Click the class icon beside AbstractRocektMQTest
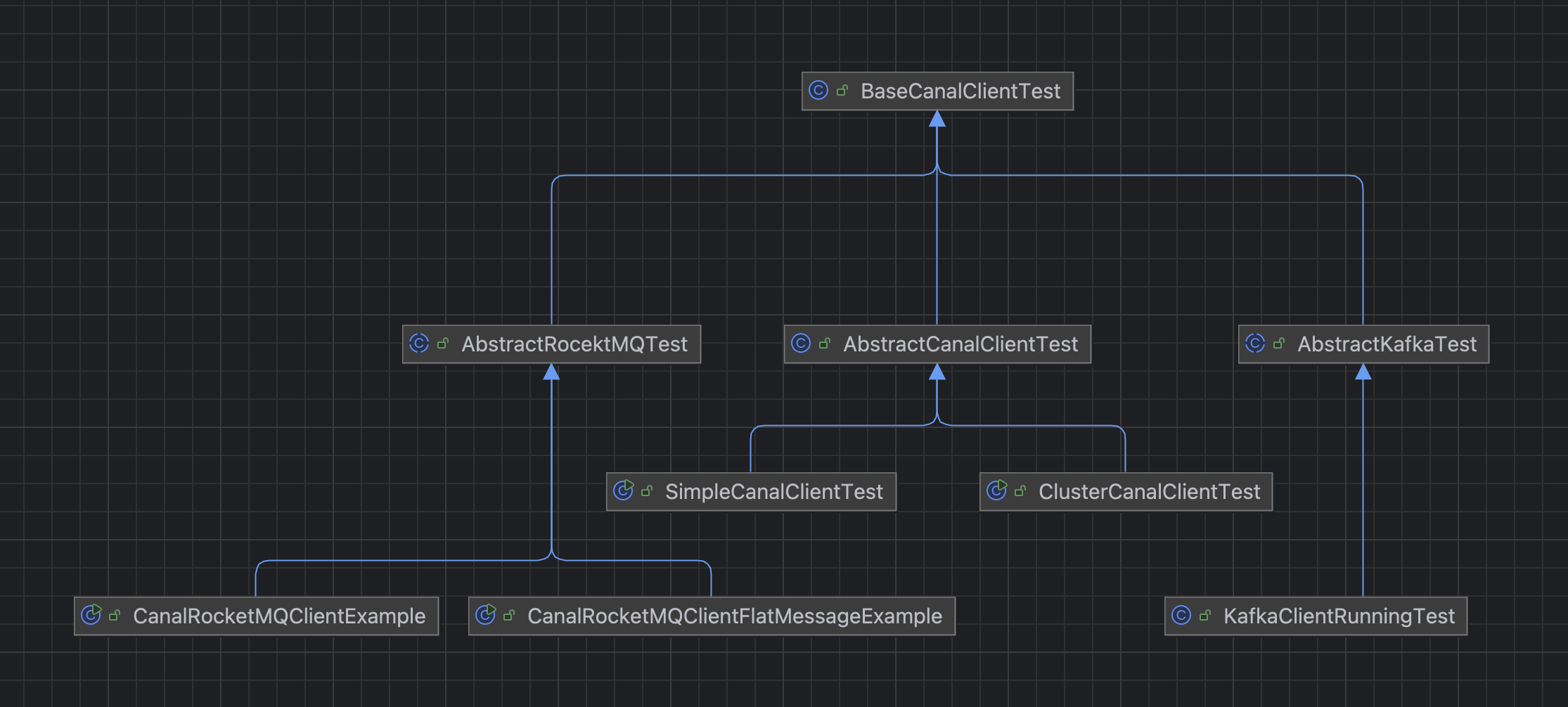 [419, 344]
